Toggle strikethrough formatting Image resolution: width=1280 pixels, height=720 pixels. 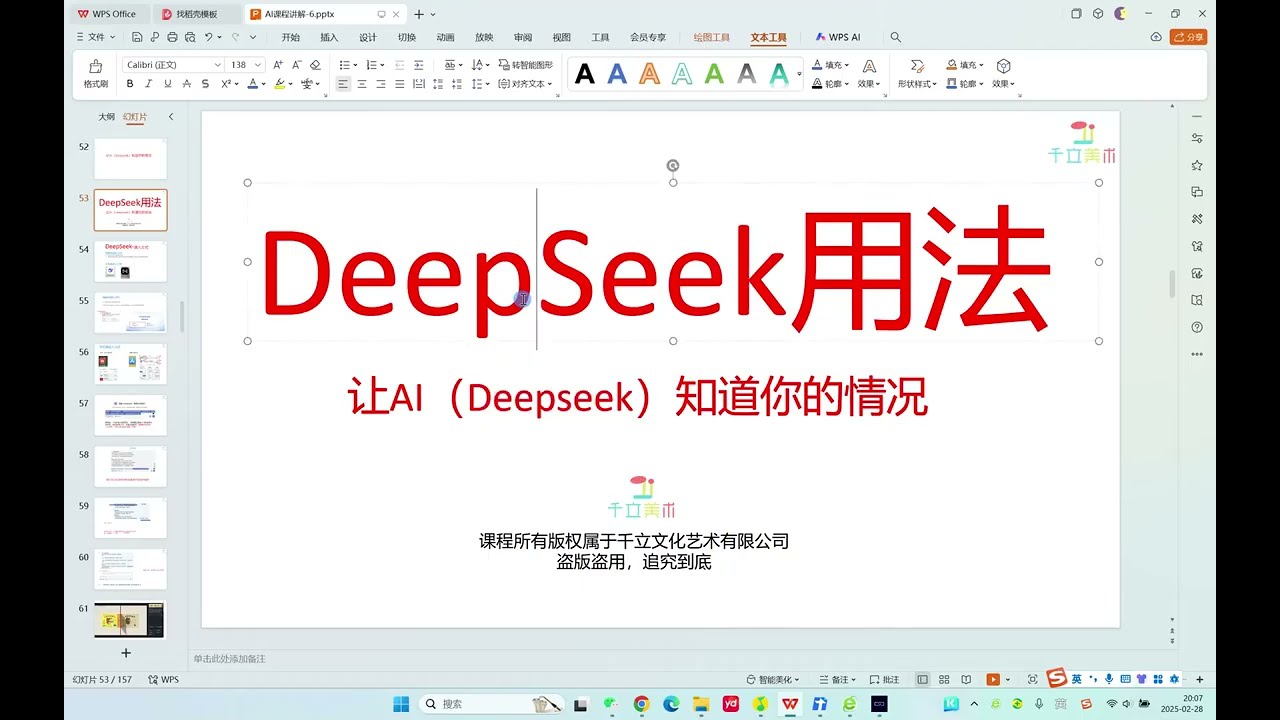pos(187,84)
